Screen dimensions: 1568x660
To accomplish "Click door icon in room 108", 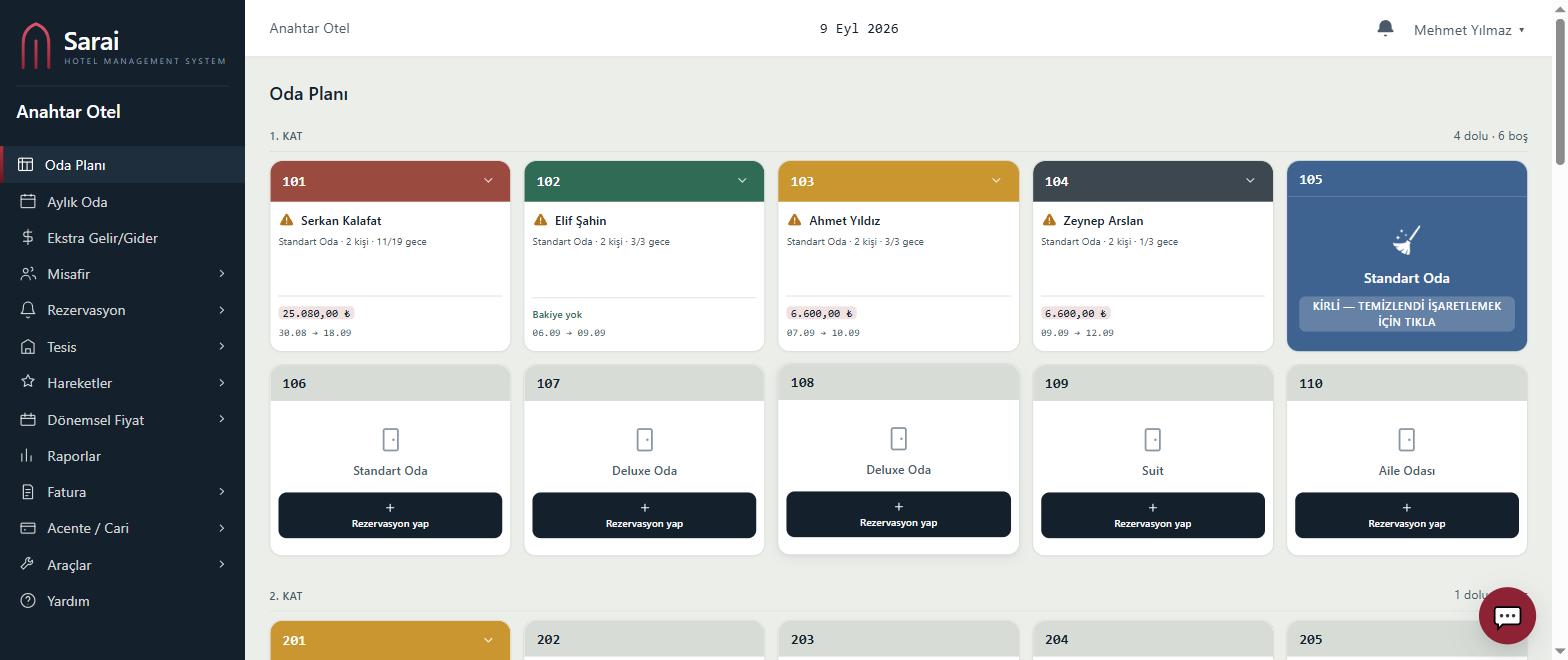I will 898,438.
